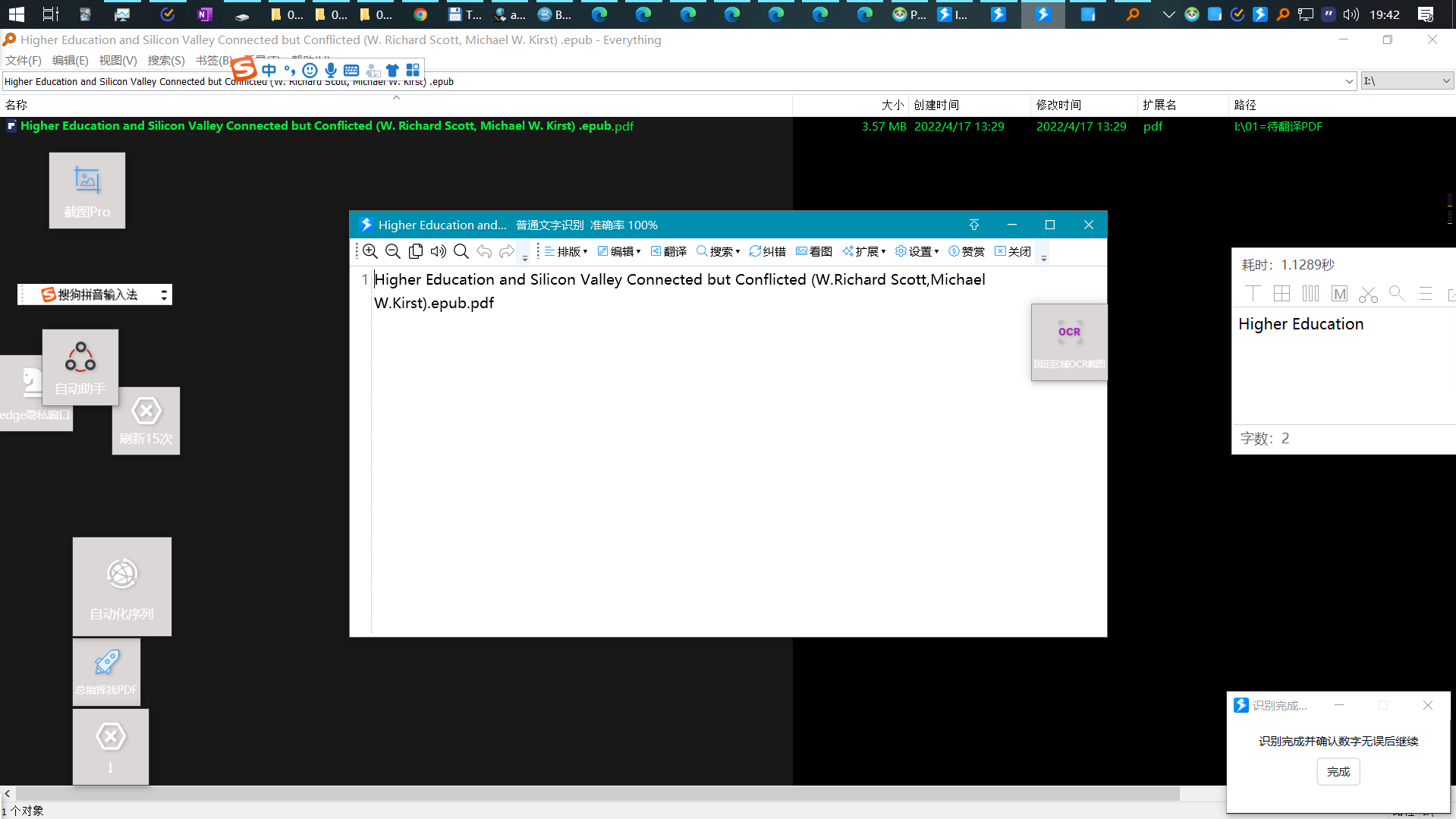Viewport: 1456px width, 819px height.
Task: Open Chrome from the taskbar
Action: click(420, 14)
